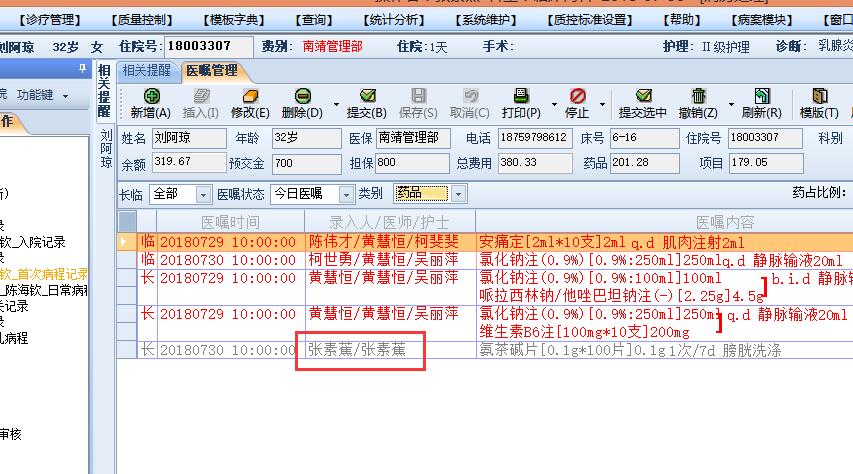The width and height of the screenshot is (853, 474).
Task: Click the 住院号 field in header bar
Action: [209, 47]
